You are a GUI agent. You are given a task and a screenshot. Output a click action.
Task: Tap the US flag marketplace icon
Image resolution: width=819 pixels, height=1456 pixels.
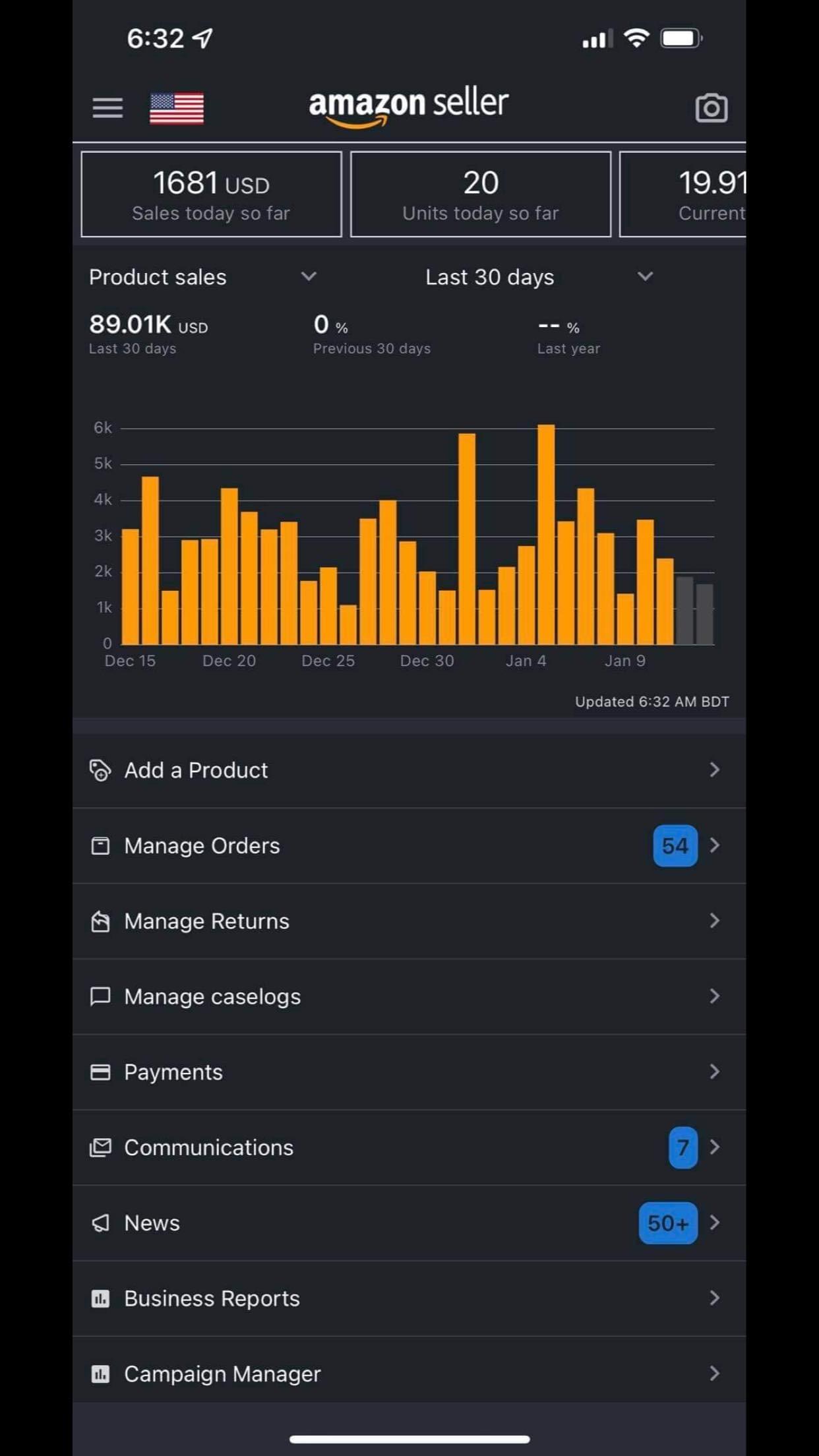click(177, 108)
